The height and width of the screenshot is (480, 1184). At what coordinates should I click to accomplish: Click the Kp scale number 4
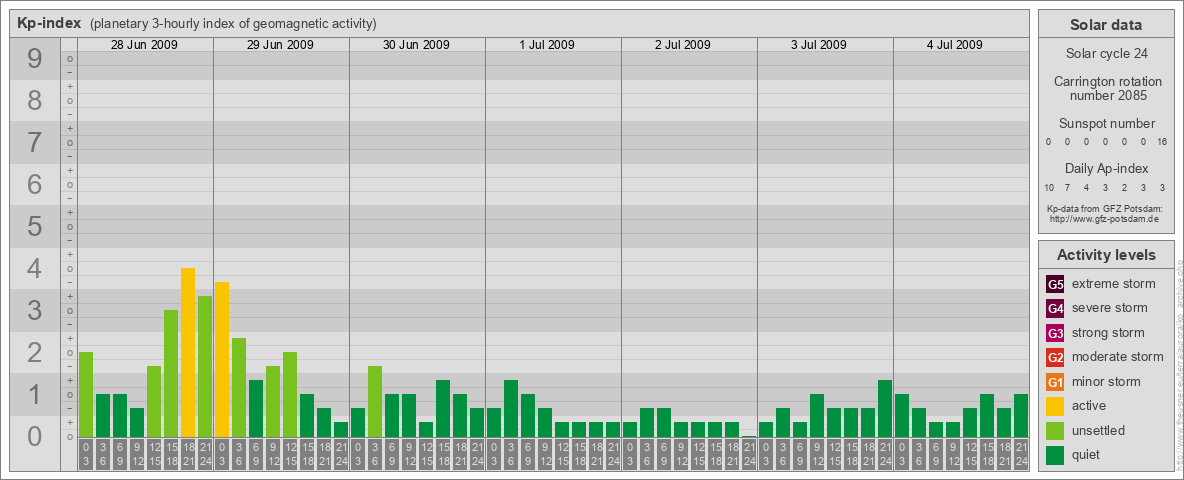[34, 269]
